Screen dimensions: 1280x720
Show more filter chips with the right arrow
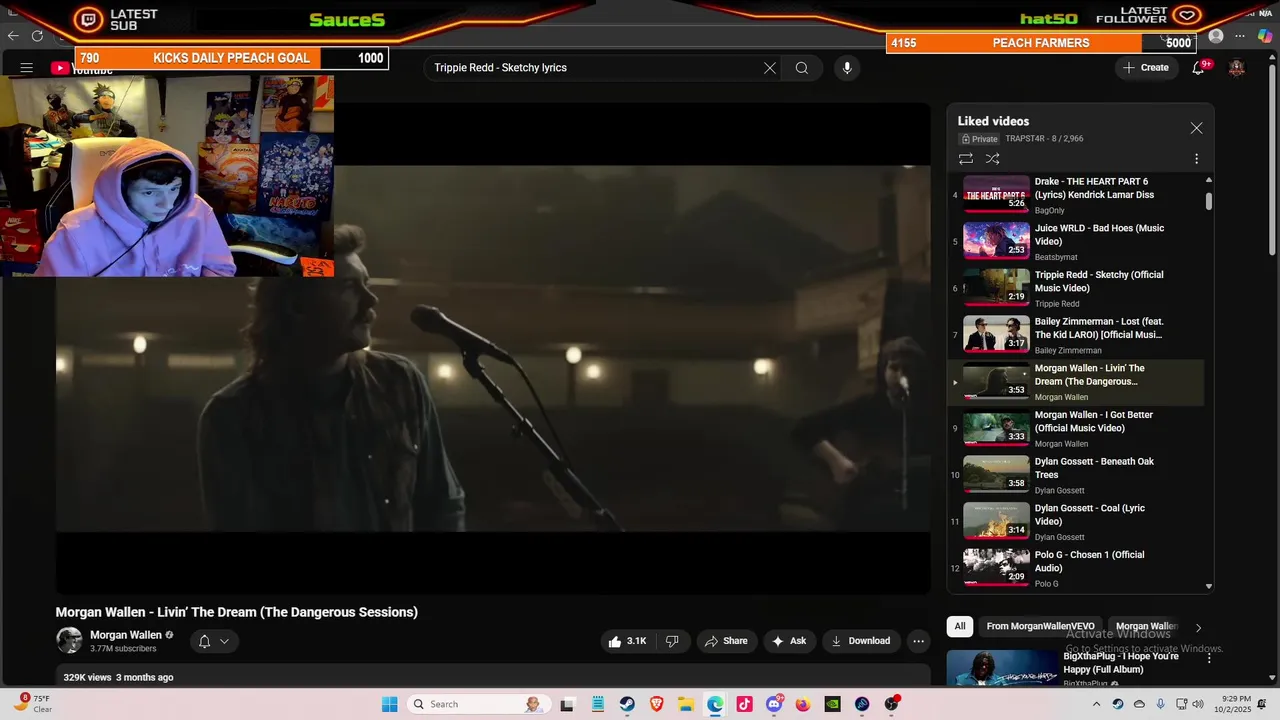pyautogui.click(x=1198, y=627)
